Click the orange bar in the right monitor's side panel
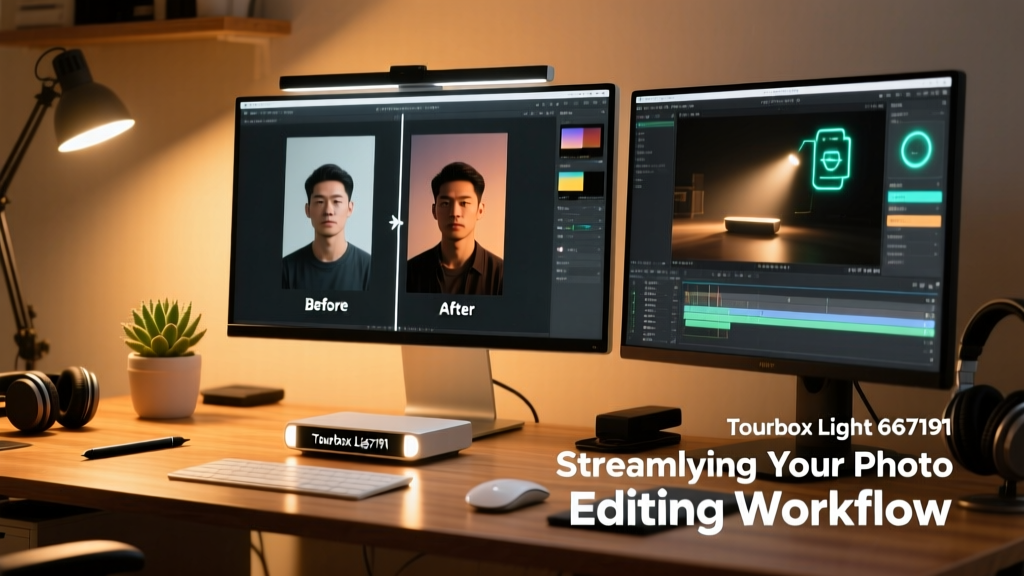This screenshot has width=1024, height=576. pos(914,221)
